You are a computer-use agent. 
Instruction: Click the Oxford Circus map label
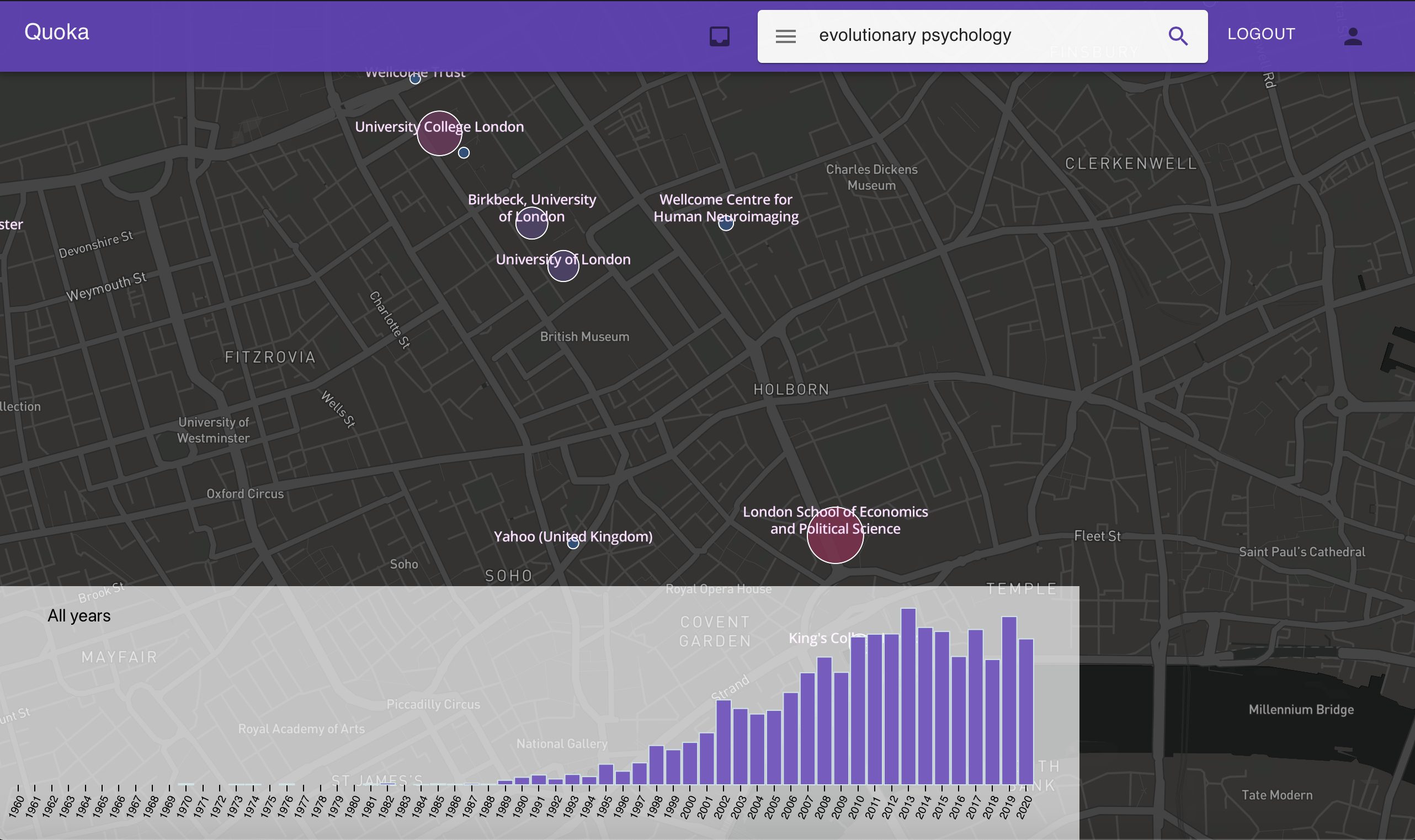(x=245, y=493)
